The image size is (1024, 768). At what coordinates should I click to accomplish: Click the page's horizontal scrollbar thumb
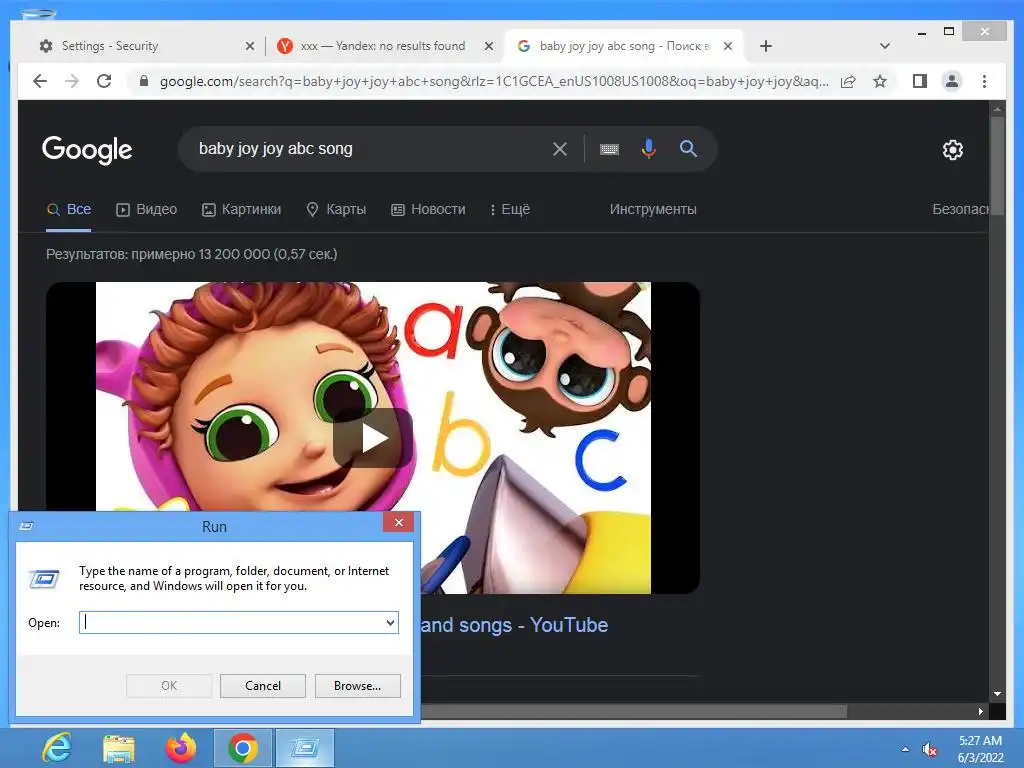click(633, 711)
